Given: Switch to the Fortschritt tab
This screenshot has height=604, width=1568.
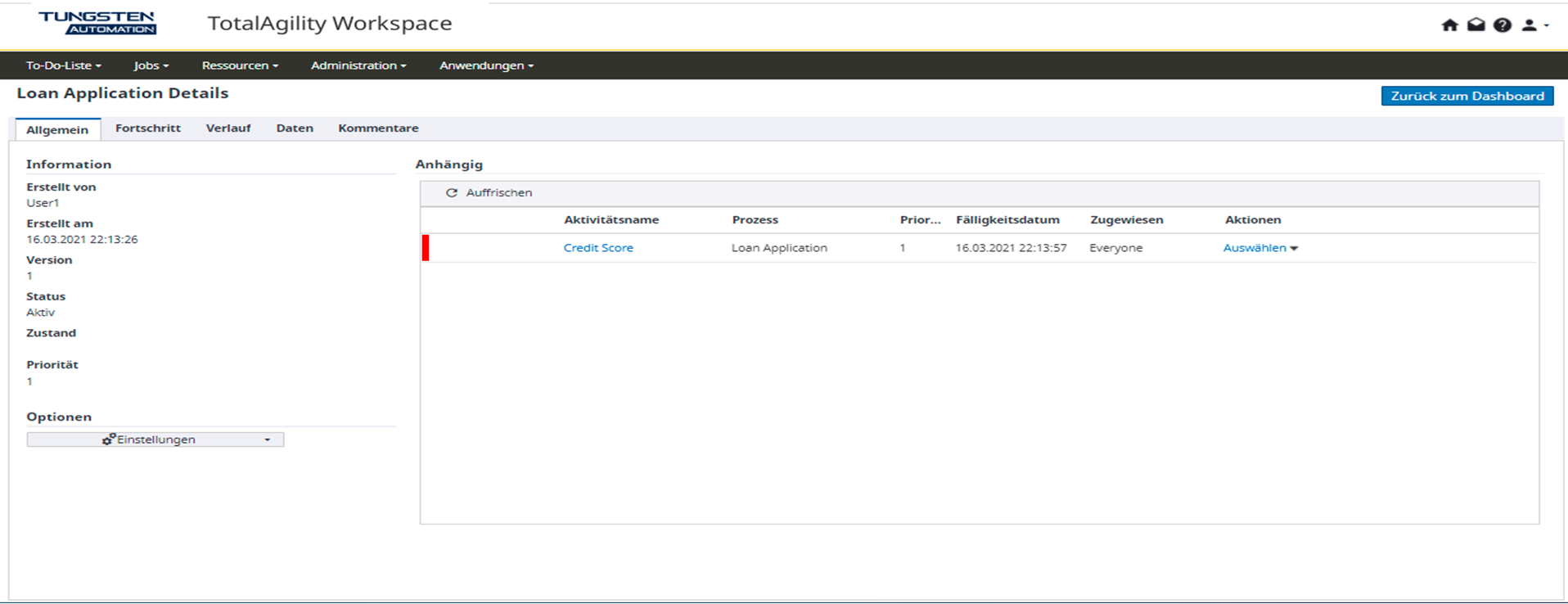Looking at the screenshot, I should [x=148, y=128].
